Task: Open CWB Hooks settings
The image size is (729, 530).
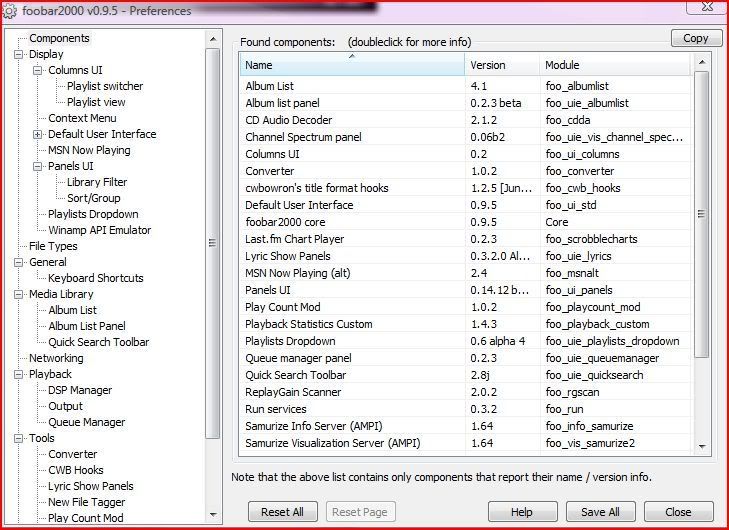Action: coord(75,470)
